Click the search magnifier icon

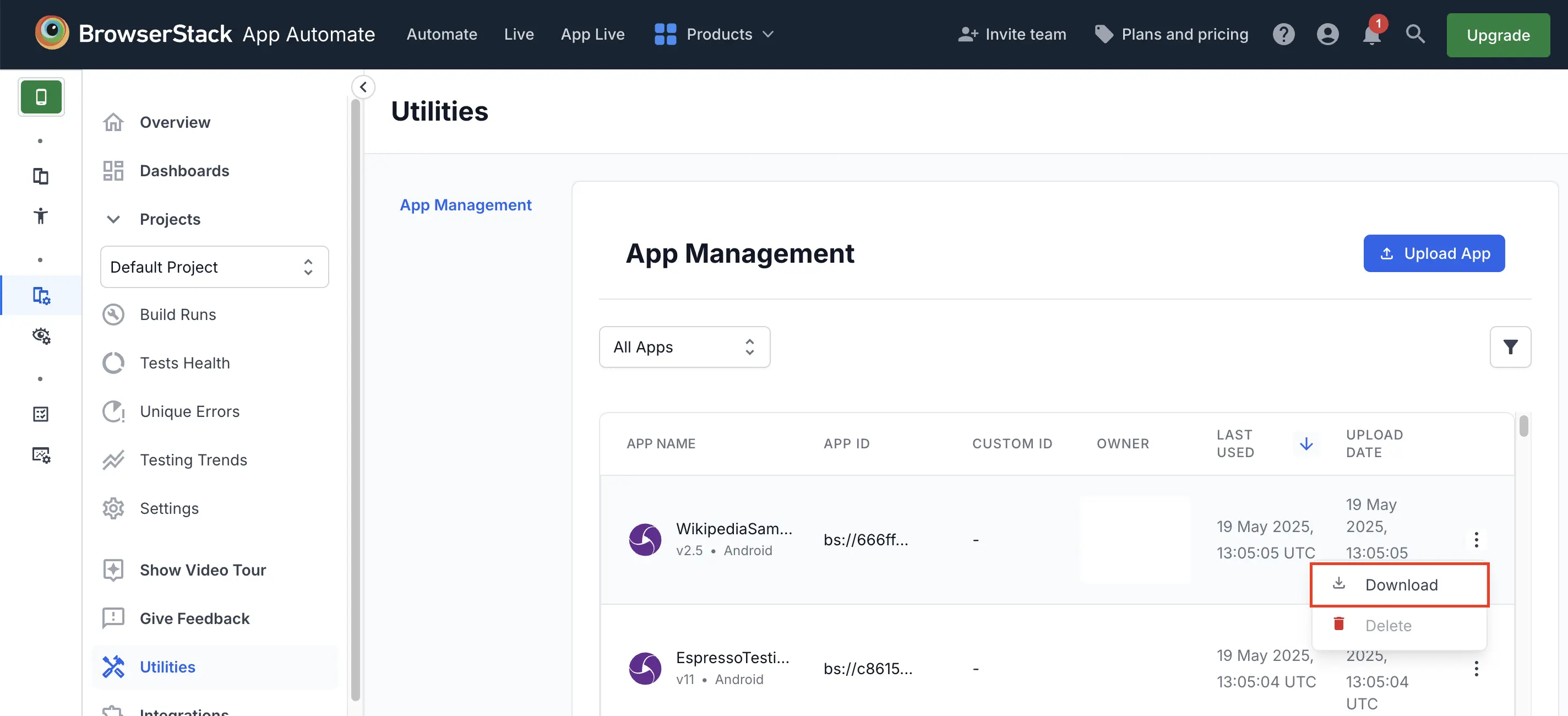coord(1415,34)
